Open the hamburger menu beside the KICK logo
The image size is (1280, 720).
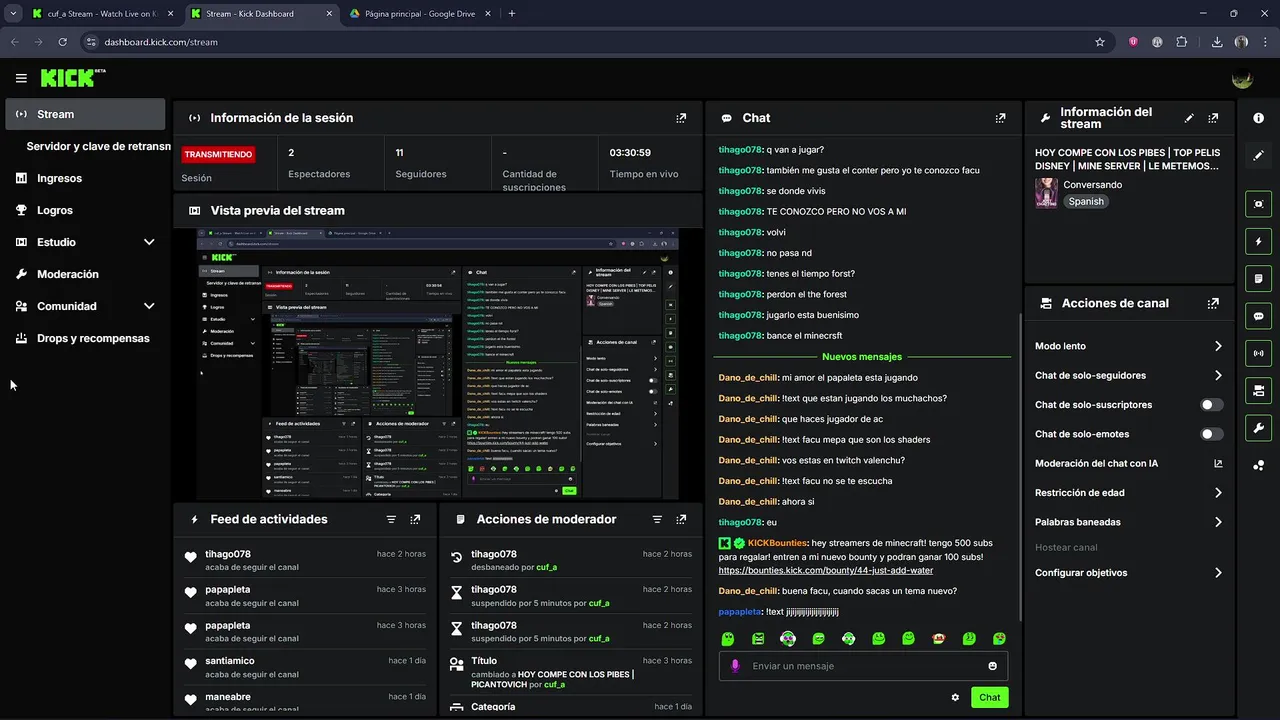pos(21,78)
